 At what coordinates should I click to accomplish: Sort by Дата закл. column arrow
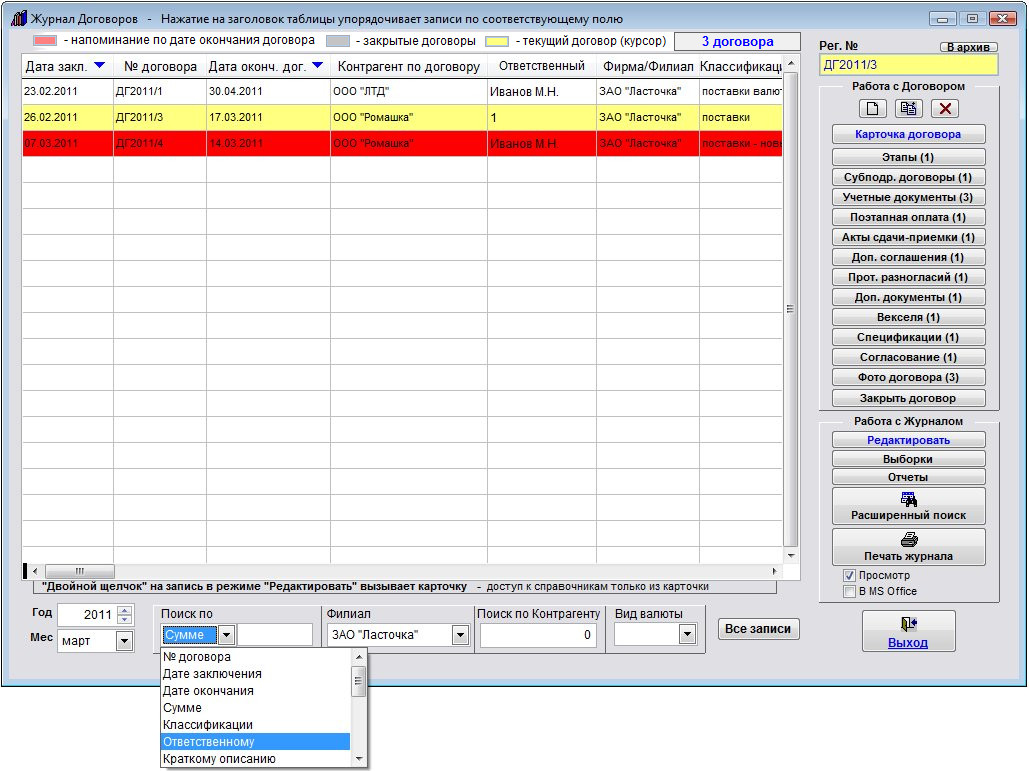click(98, 66)
